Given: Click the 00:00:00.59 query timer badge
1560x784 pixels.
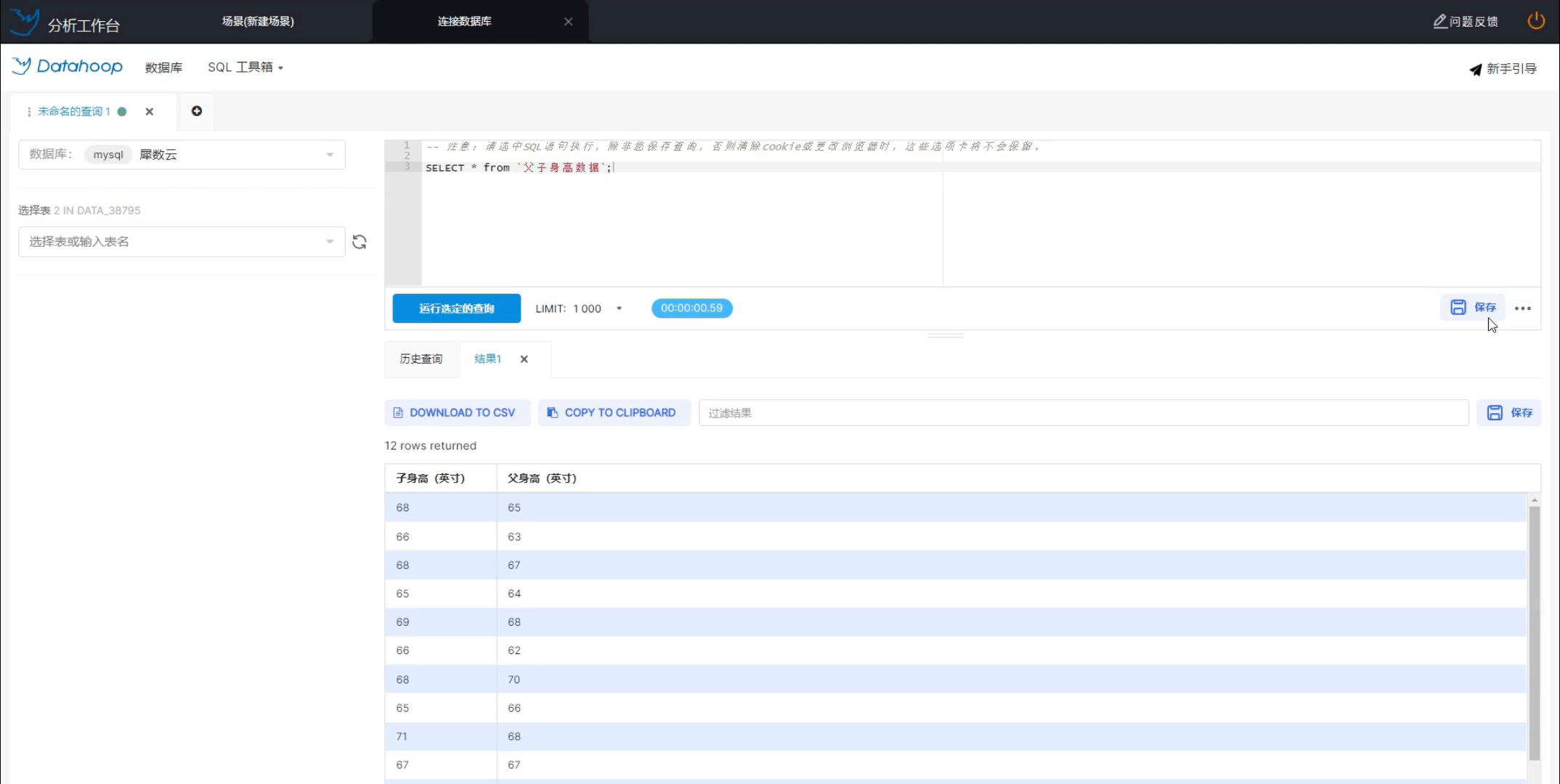Looking at the screenshot, I should pyautogui.click(x=691, y=308).
